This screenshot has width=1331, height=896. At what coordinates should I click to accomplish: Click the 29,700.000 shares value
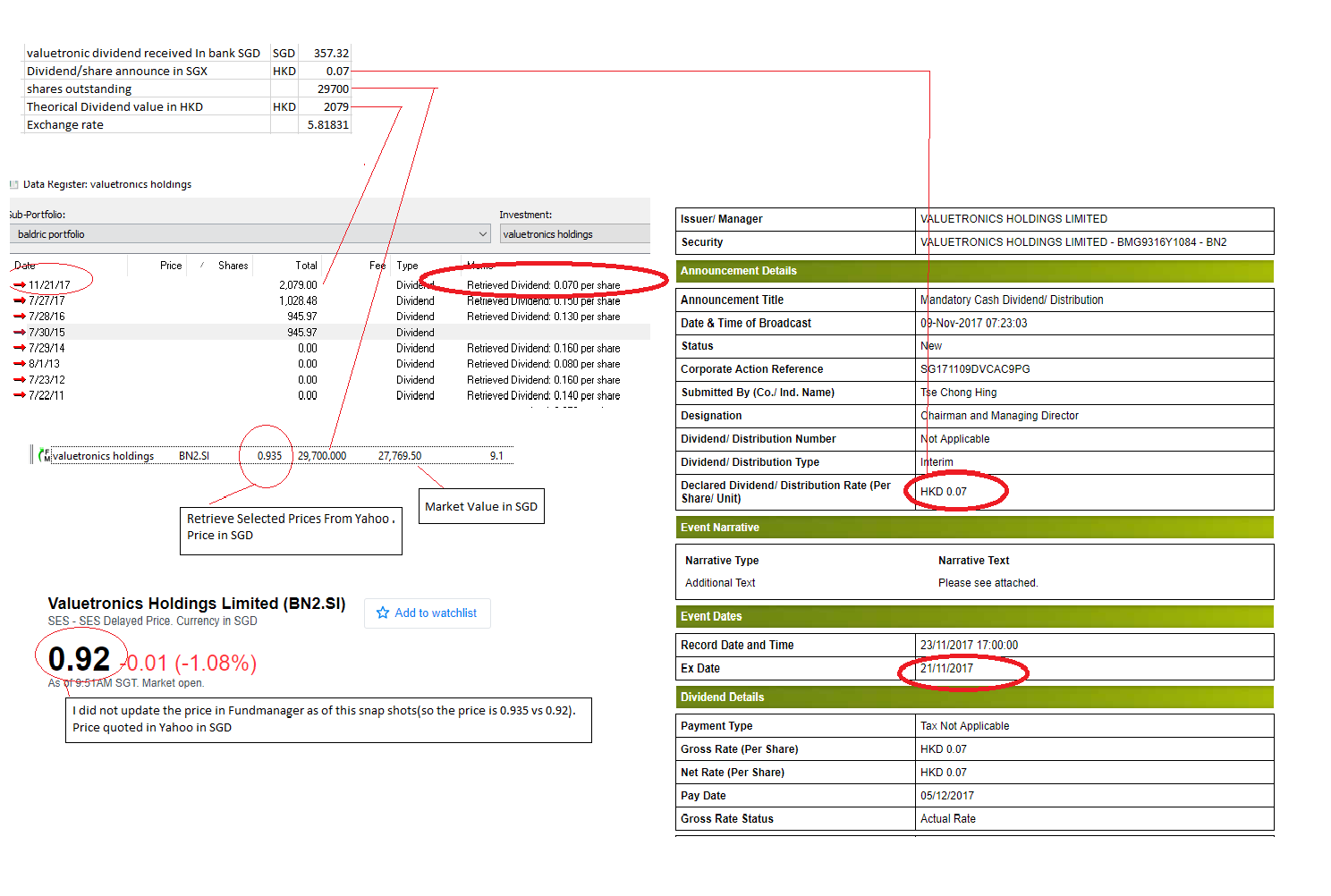click(322, 456)
